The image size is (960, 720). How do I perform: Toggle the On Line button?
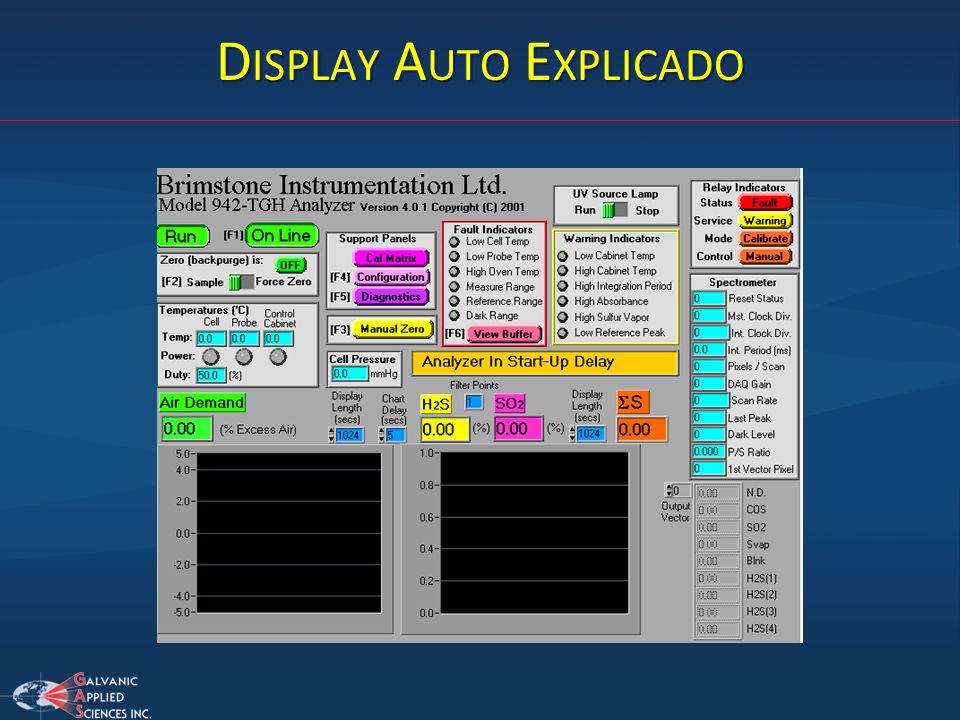click(282, 236)
